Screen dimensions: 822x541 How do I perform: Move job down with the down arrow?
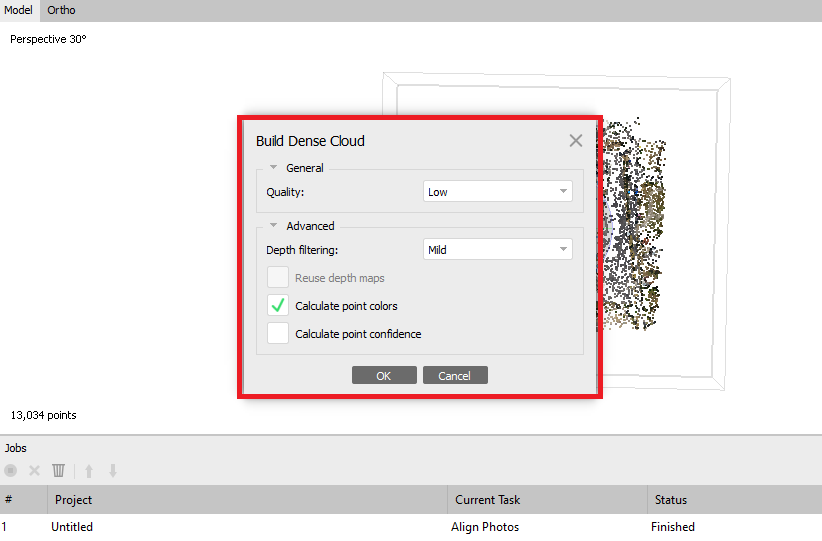113,470
